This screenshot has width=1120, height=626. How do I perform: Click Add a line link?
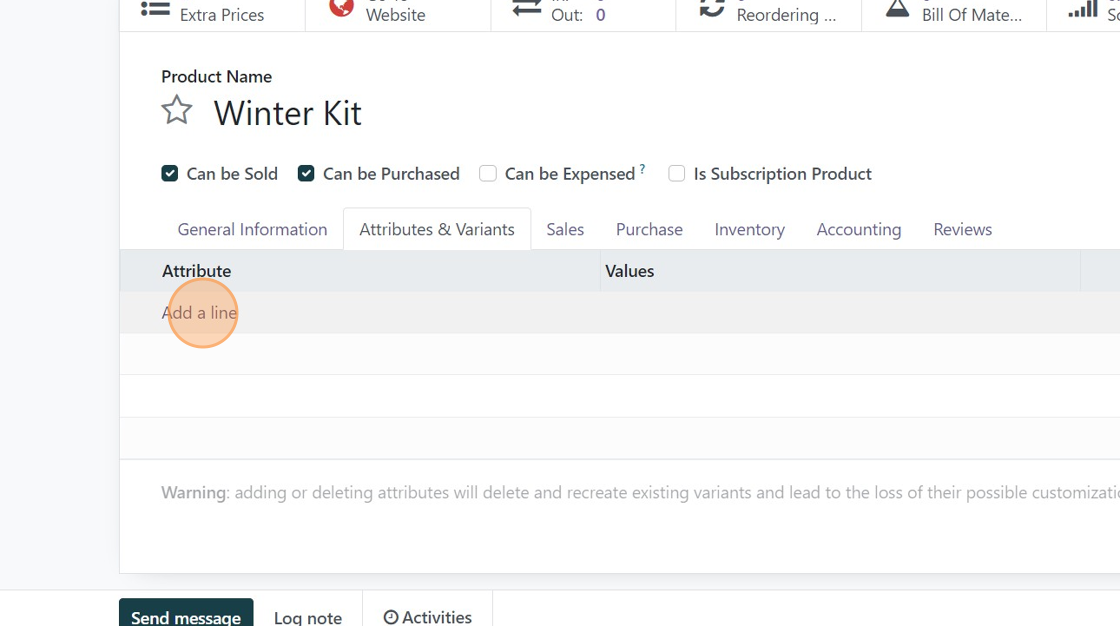tap(199, 313)
